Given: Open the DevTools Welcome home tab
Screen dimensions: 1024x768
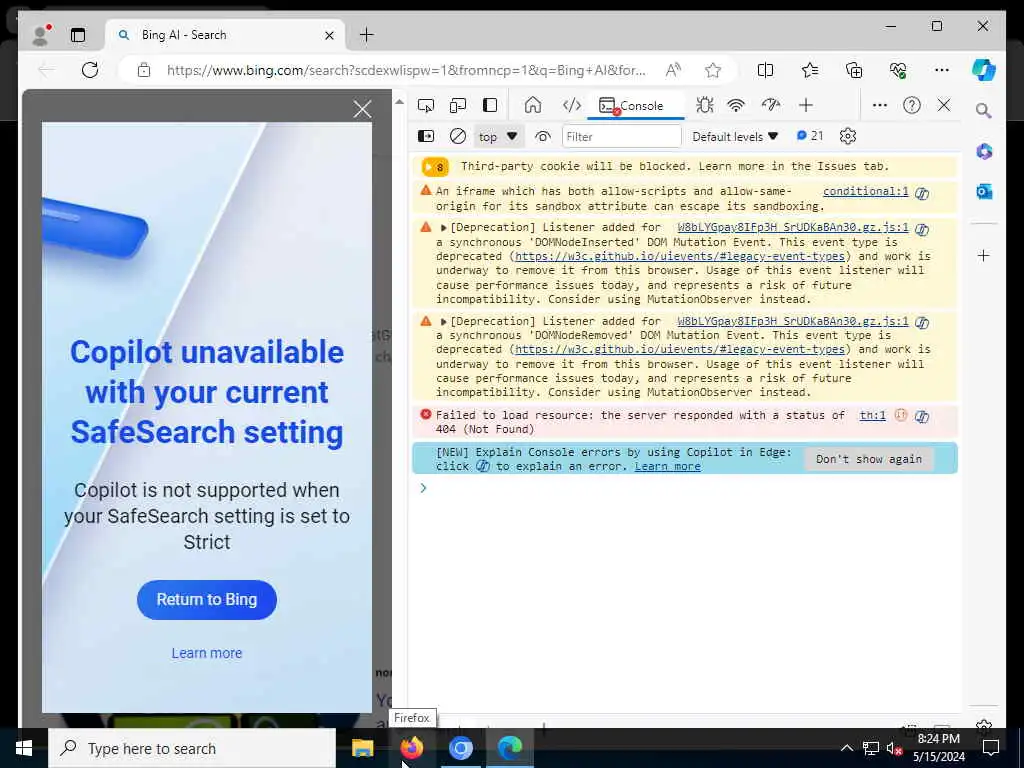Looking at the screenshot, I should tap(533, 105).
